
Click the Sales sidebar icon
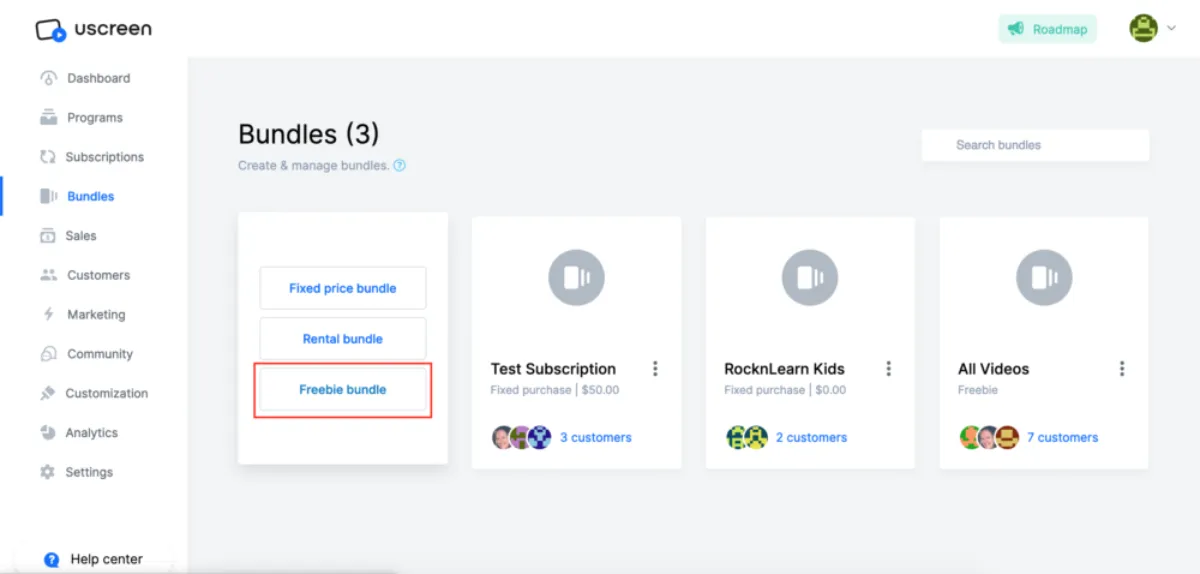(48, 236)
